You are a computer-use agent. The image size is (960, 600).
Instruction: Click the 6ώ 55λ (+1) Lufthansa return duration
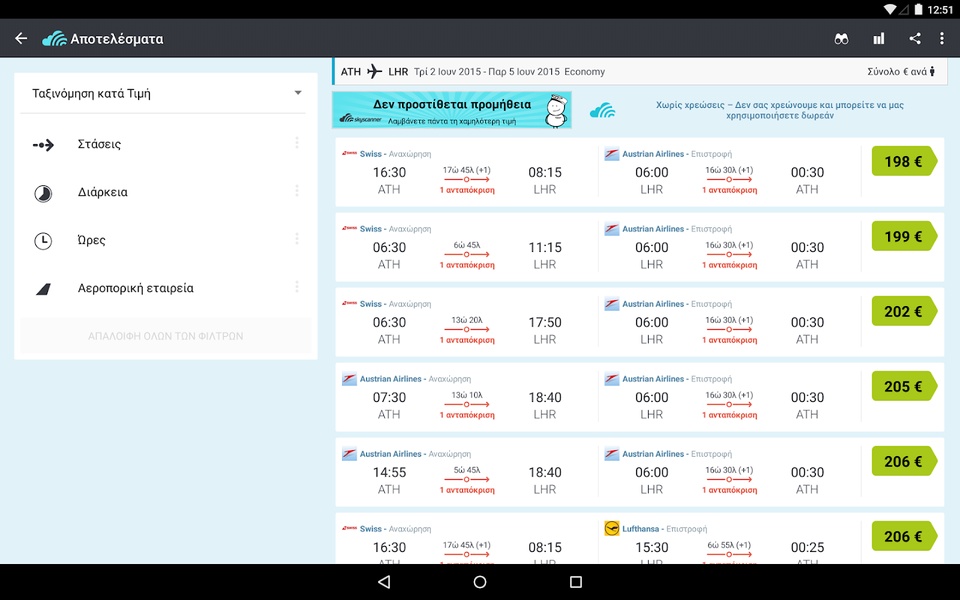pos(729,545)
